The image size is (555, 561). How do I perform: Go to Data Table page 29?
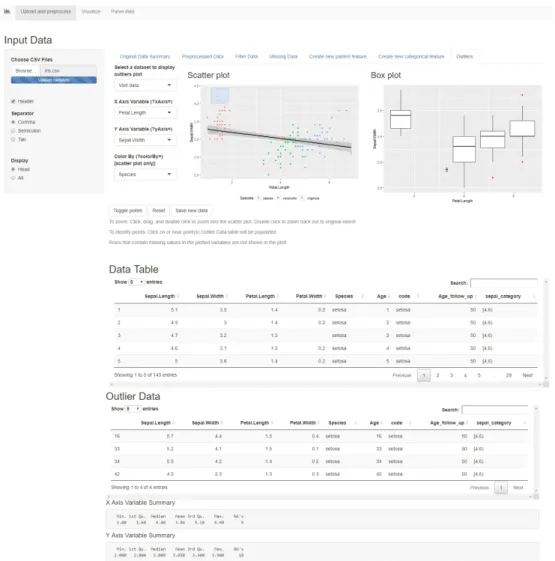tap(509, 375)
